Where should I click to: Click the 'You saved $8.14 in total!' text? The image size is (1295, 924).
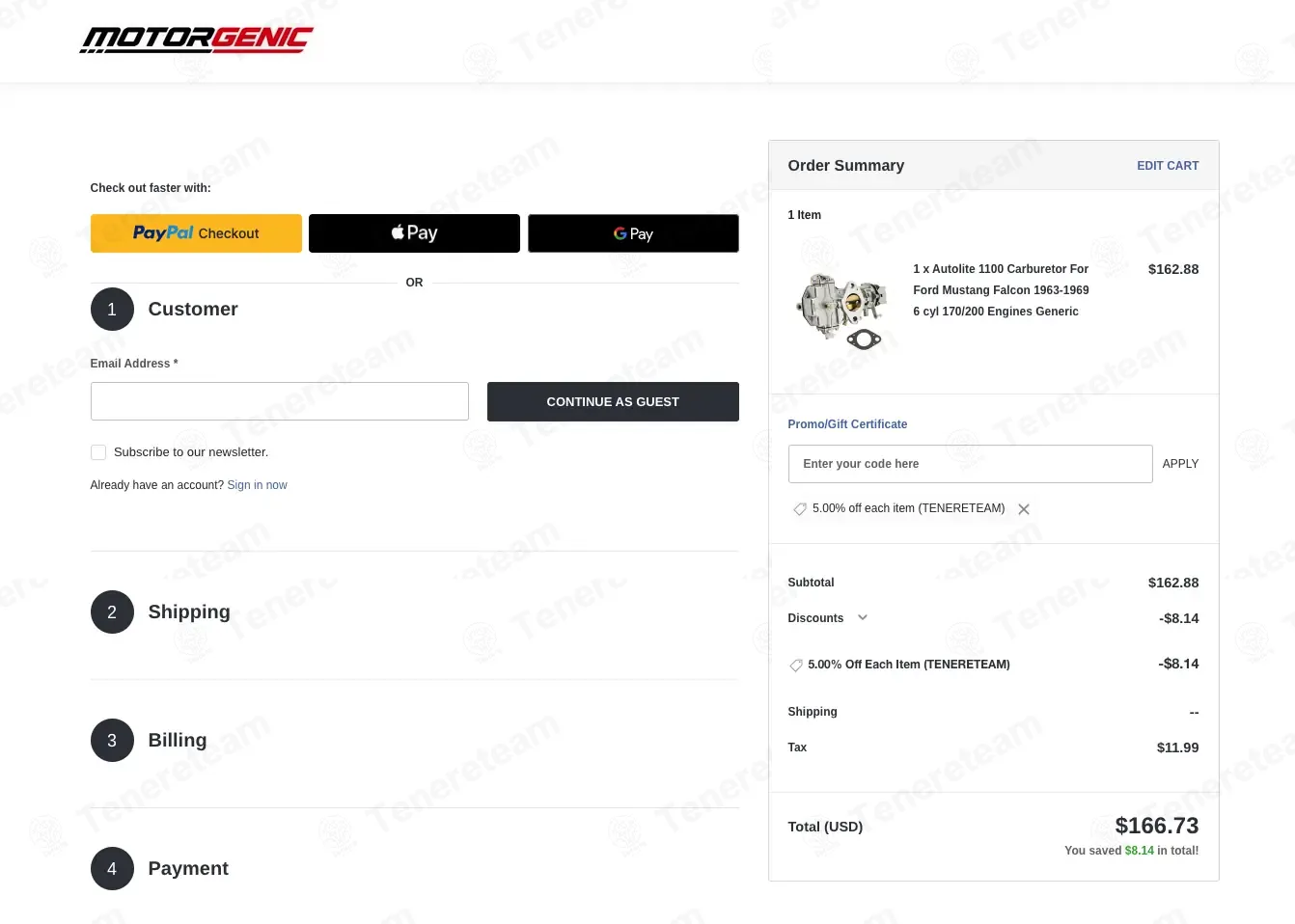point(1132,851)
